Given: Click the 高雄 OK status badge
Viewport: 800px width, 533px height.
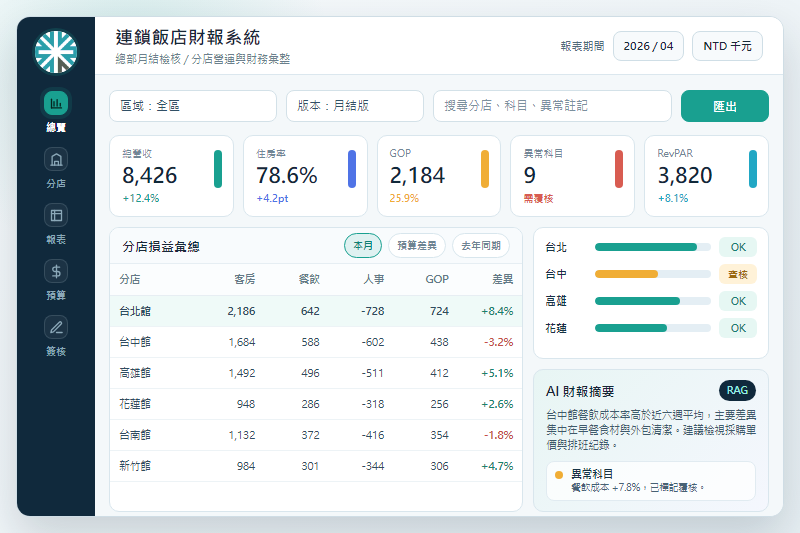Looking at the screenshot, I should [738, 301].
